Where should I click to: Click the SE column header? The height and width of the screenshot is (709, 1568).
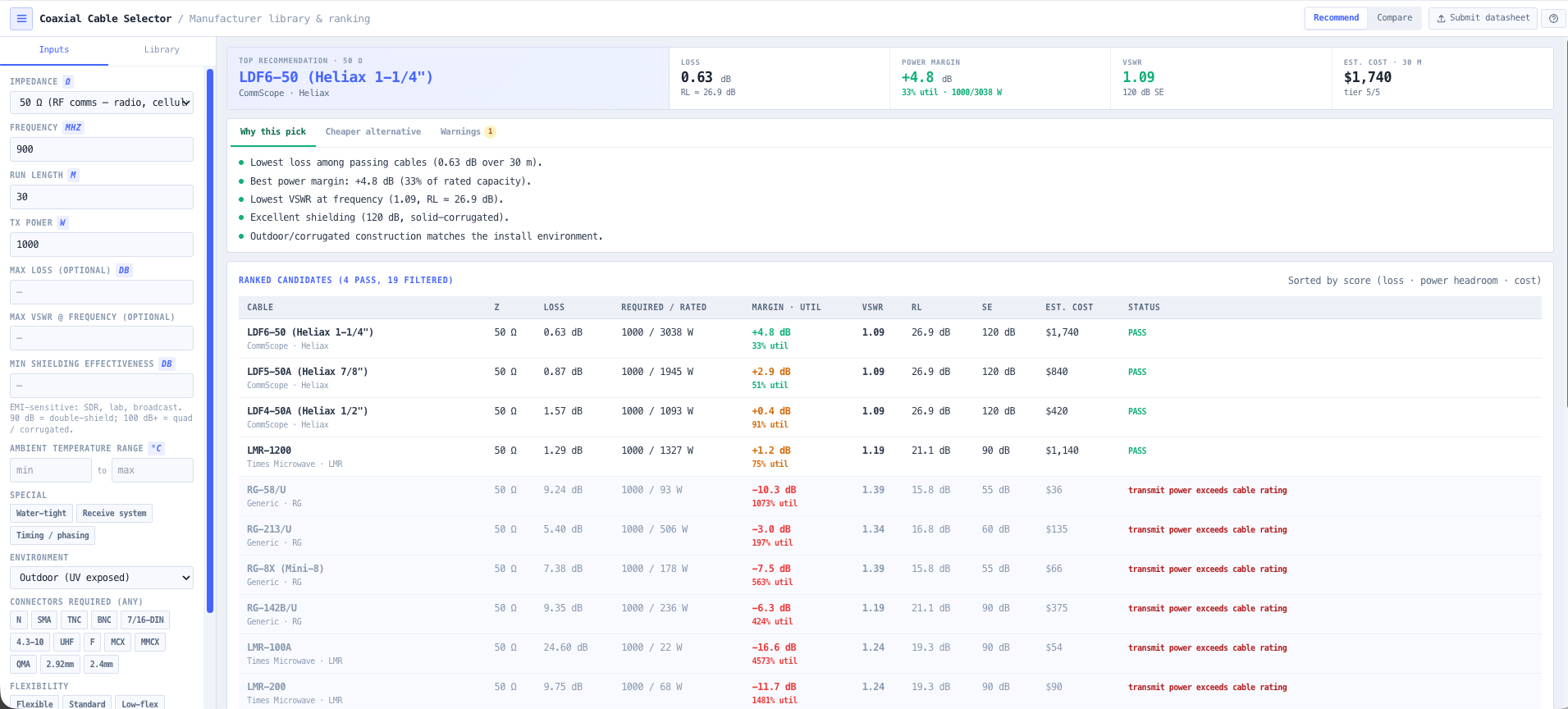(x=987, y=308)
